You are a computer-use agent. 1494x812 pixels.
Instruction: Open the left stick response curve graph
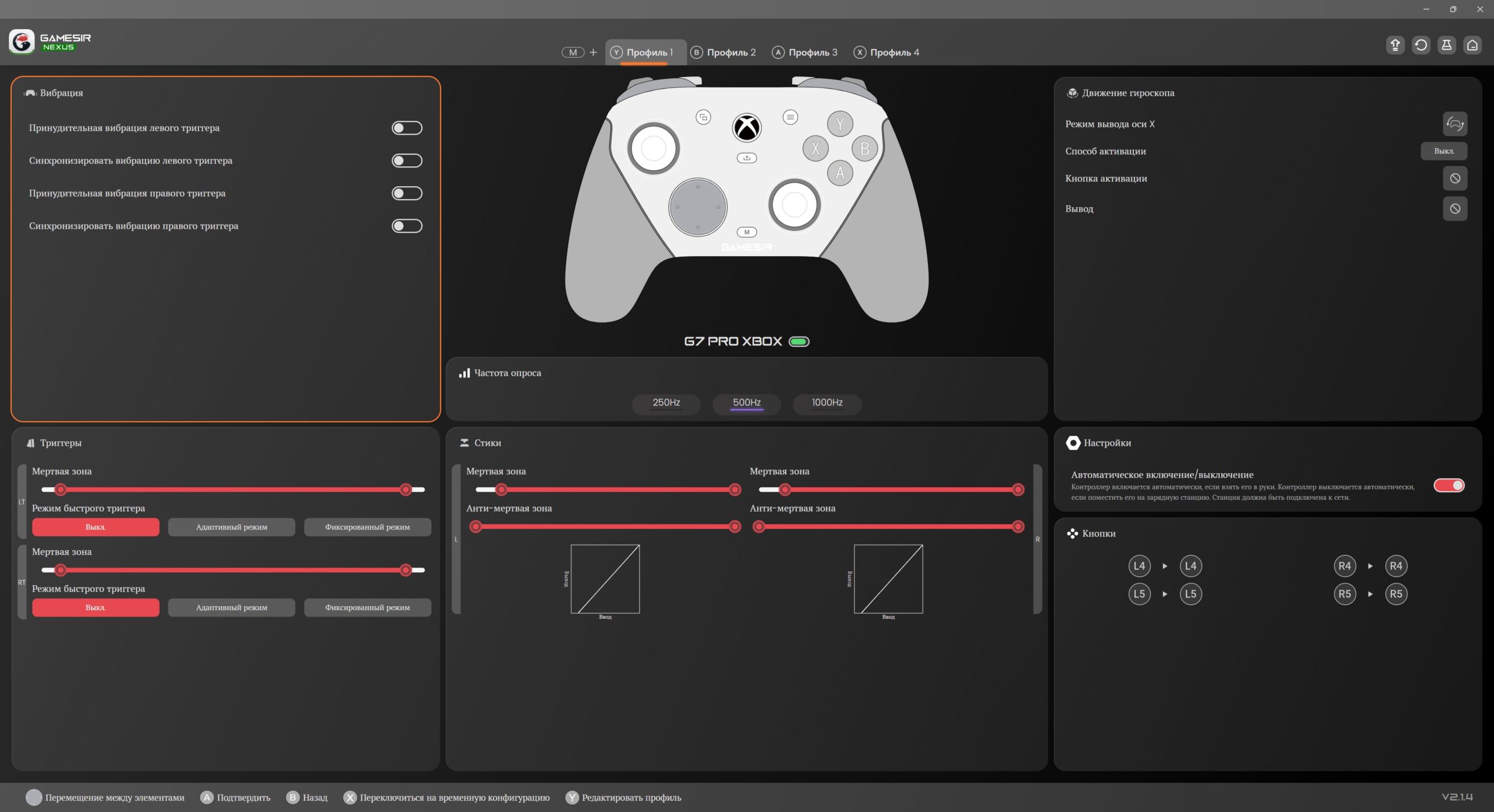tap(605, 579)
